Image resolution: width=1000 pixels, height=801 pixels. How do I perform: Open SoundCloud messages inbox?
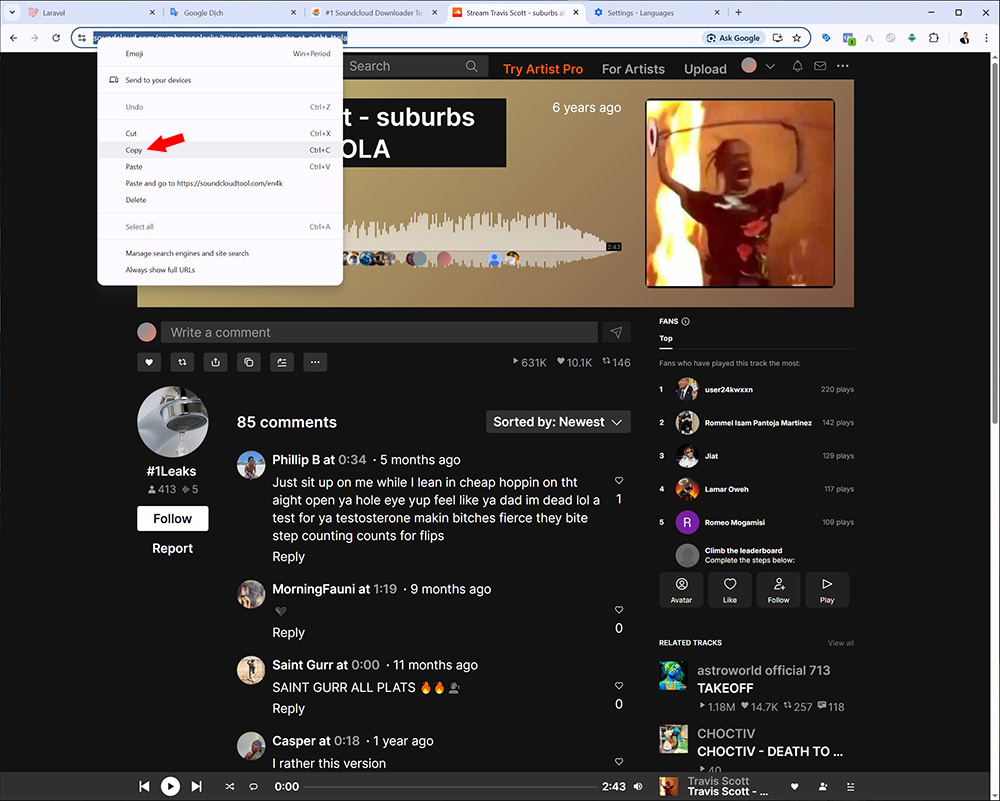pyautogui.click(x=822, y=68)
